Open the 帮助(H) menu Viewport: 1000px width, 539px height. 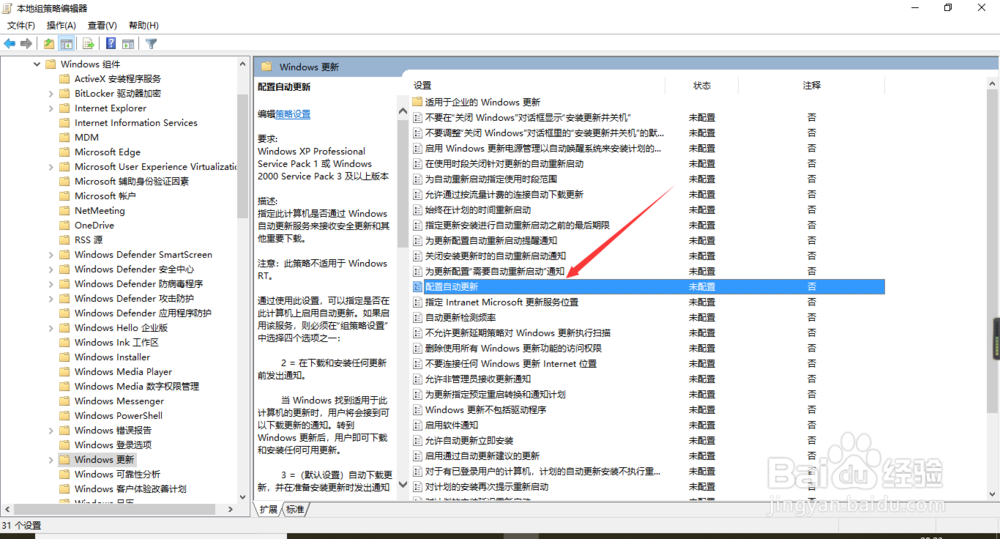tap(143, 26)
